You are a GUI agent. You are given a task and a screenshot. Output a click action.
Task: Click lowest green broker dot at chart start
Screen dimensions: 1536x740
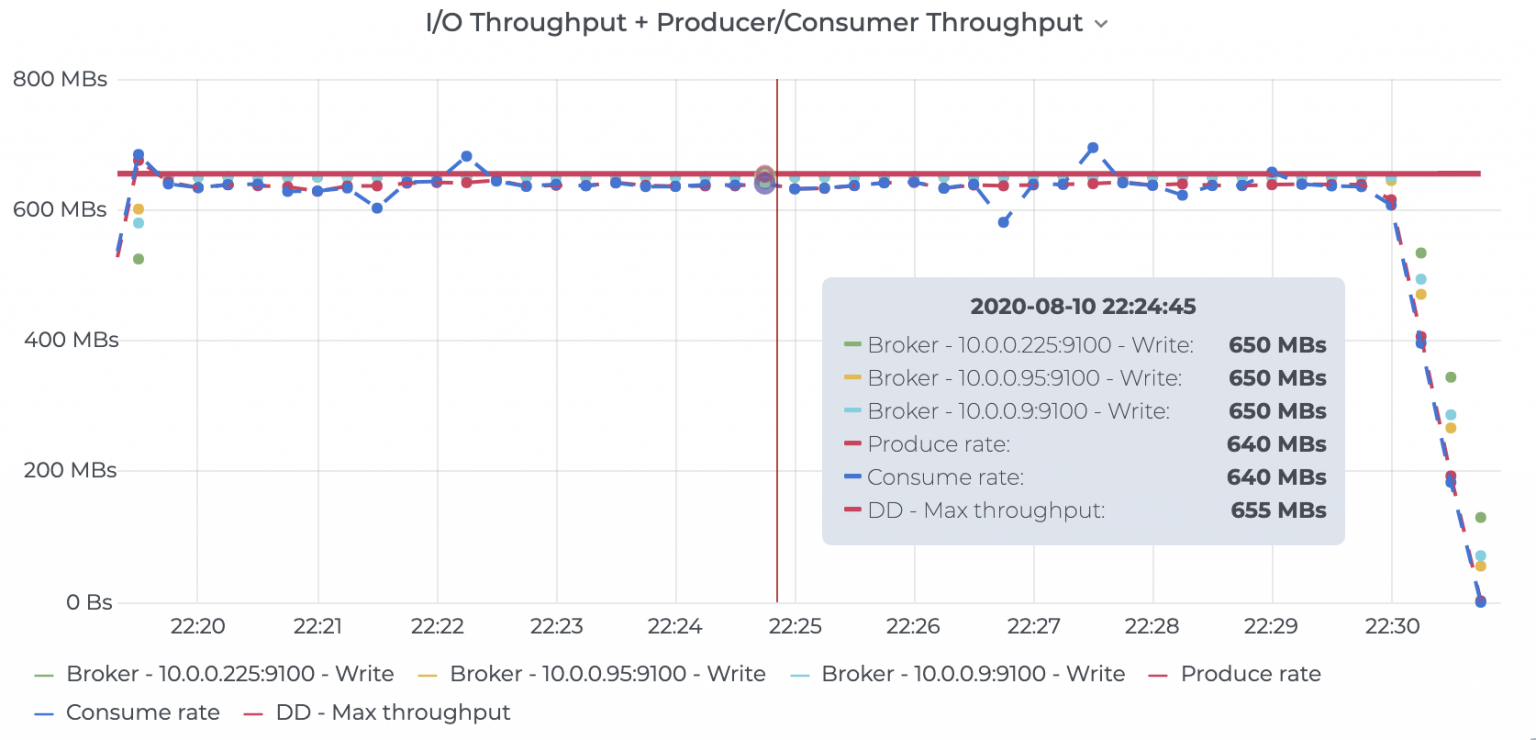click(138, 259)
